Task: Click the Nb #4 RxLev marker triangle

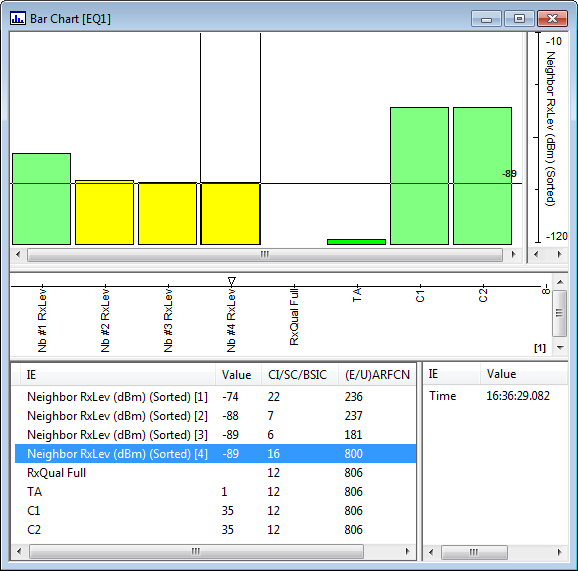Action: pyautogui.click(x=231, y=281)
